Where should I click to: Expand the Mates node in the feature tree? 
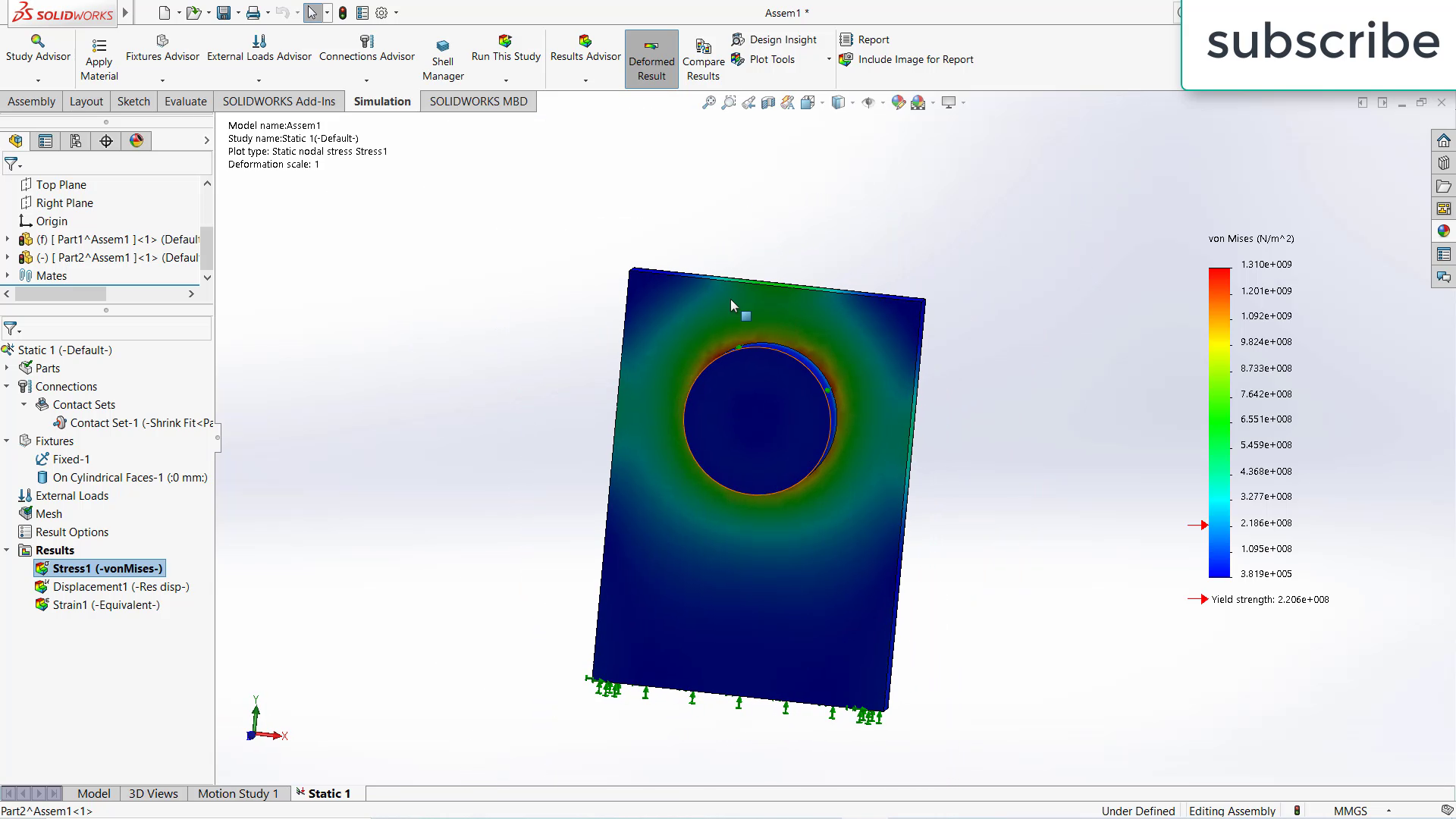tap(7, 275)
